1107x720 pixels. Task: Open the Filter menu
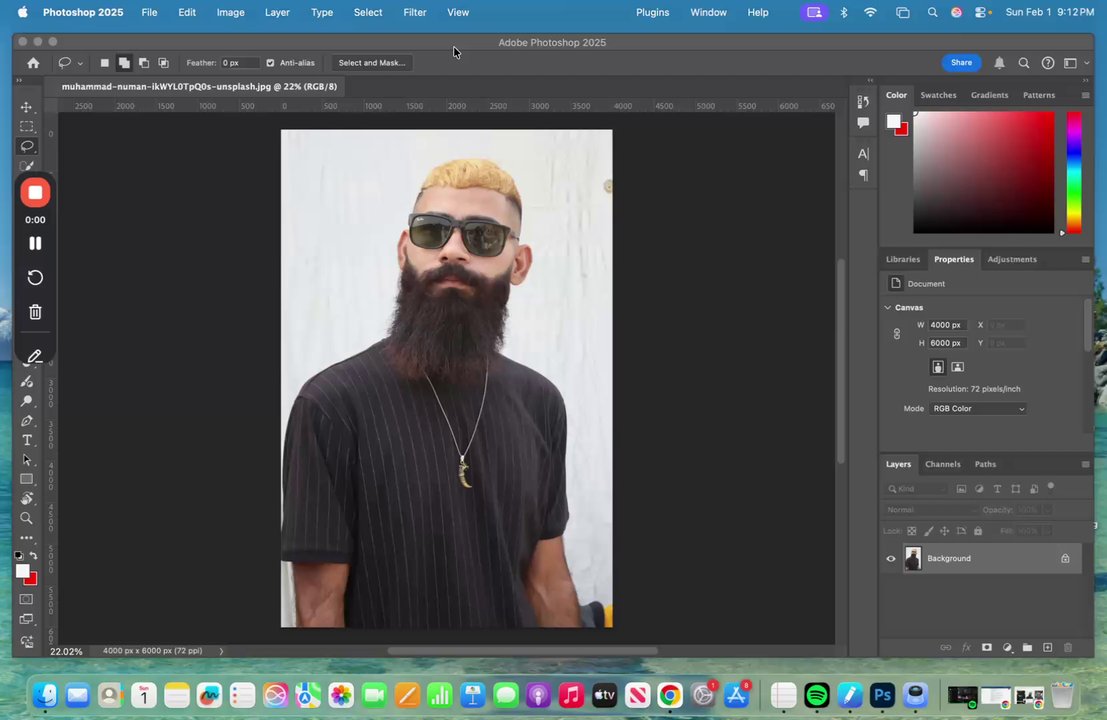point(414,12)
